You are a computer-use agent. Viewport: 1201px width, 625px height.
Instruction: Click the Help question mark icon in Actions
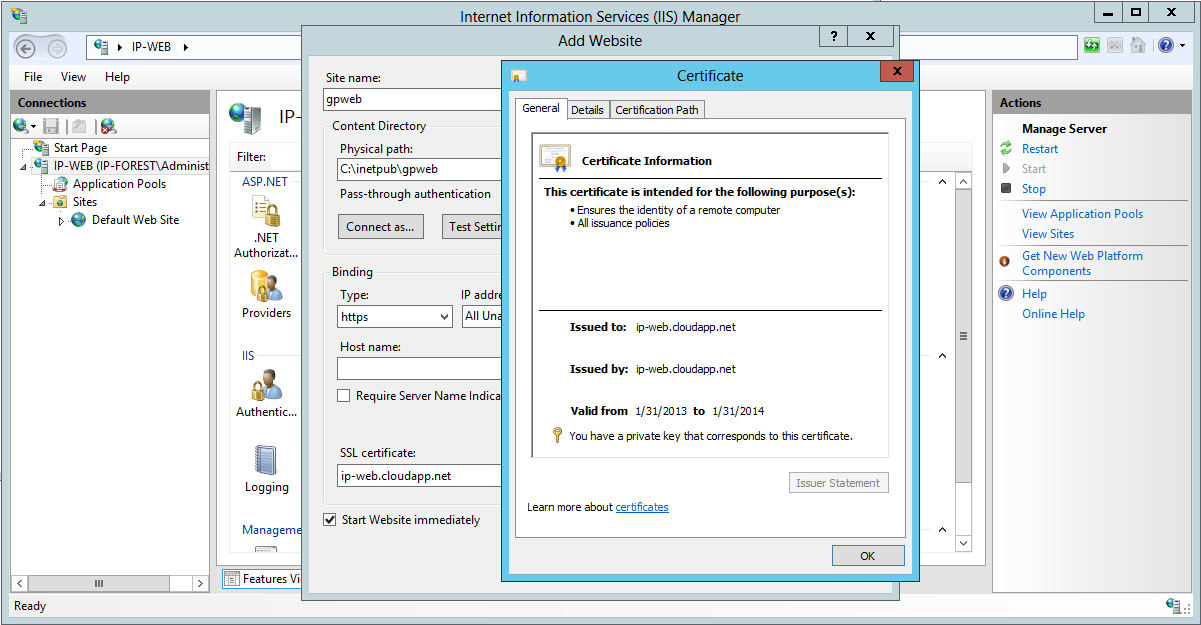pos(1006,293)
